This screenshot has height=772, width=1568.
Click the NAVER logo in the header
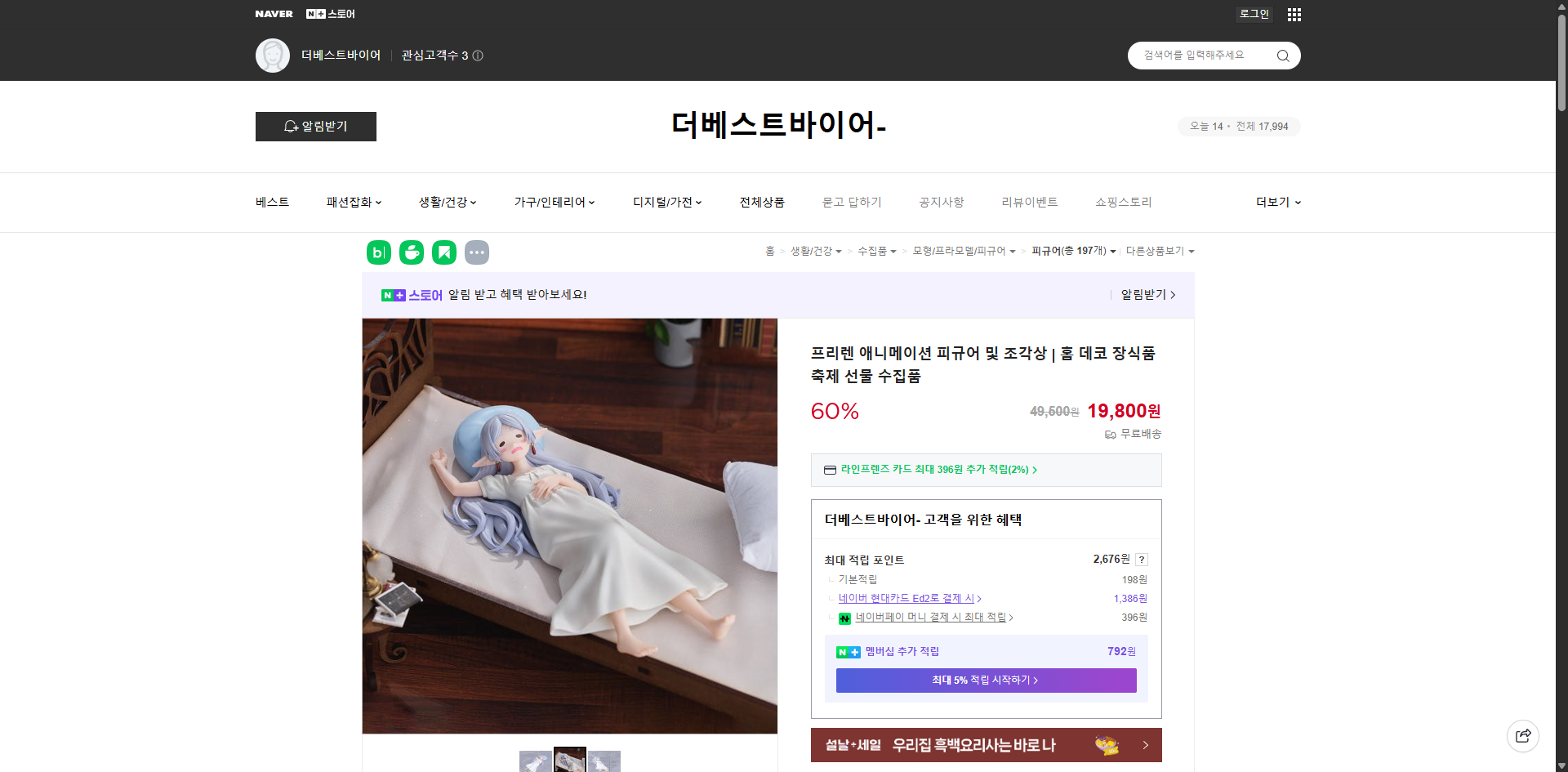coord(274,14)
